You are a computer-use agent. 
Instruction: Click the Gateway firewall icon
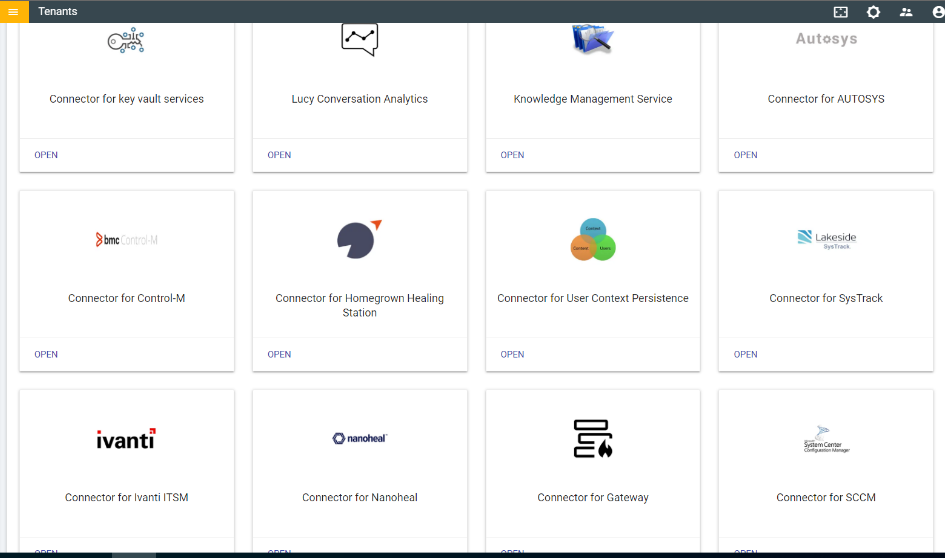point(593,439)
